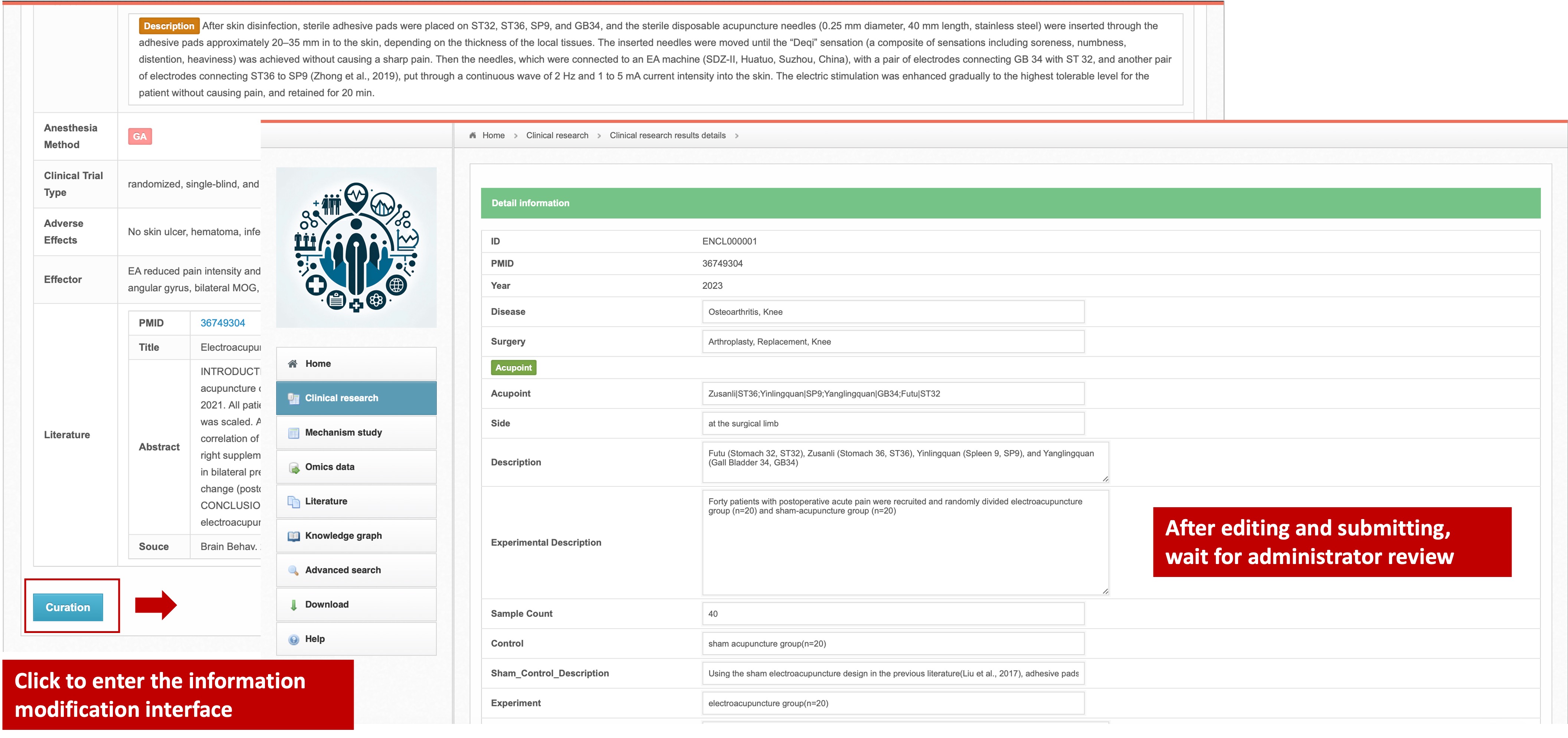Click the Mechanism study table icon
This screenshot has width=1568, height=738.
tap(294, 433)
